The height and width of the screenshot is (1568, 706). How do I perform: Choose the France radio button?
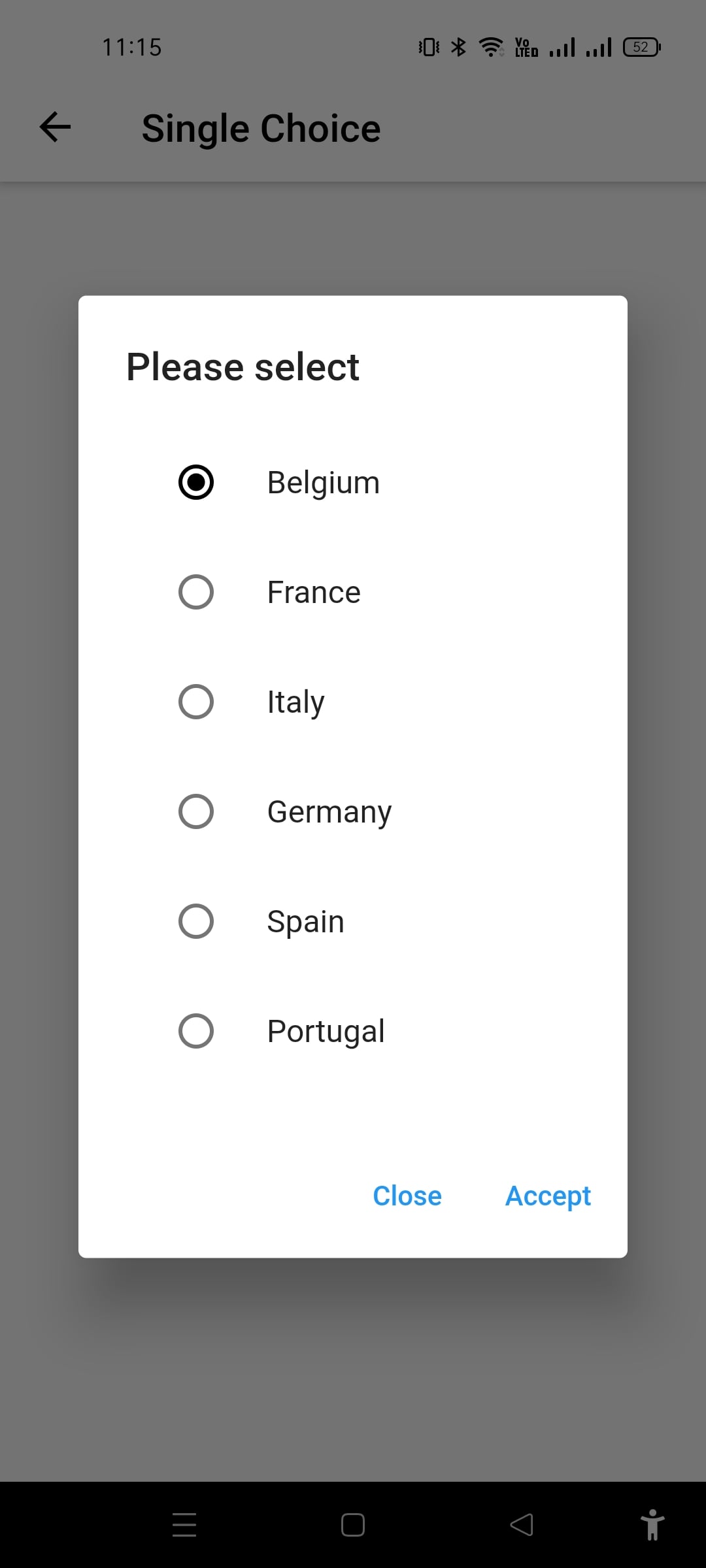pyautogui.click(x=196, y=592)
